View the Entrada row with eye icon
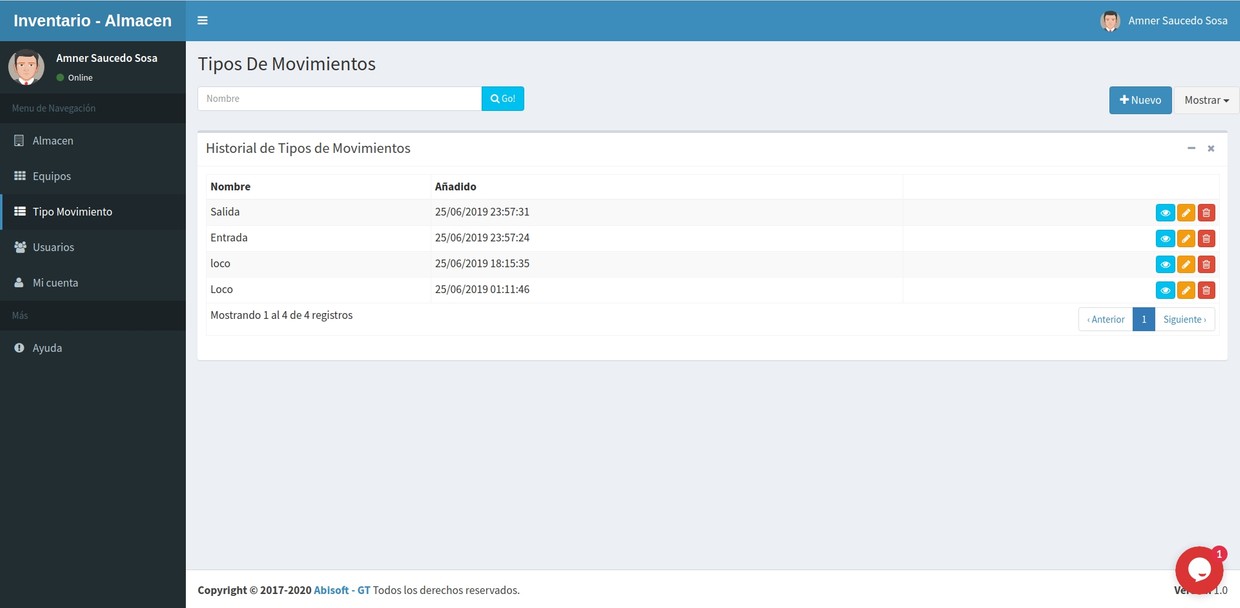The image size is (1240, 608). [1165, 239]
